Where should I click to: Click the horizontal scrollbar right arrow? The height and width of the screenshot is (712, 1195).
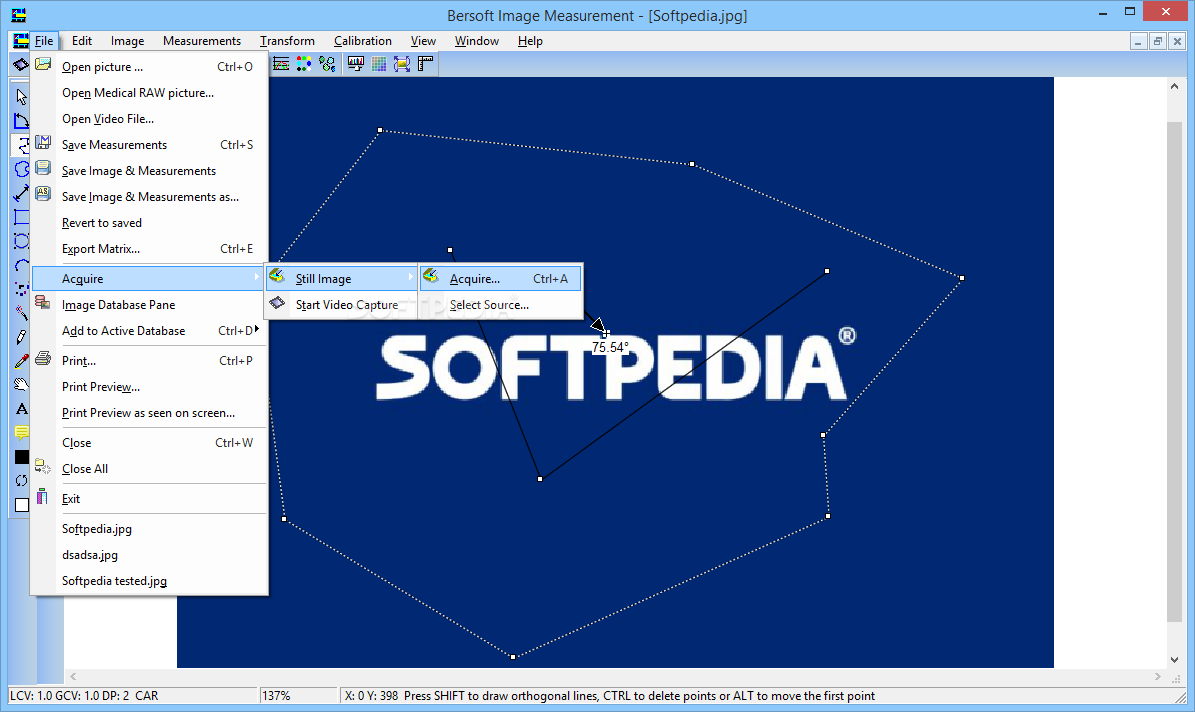[x=1158, y=676]
